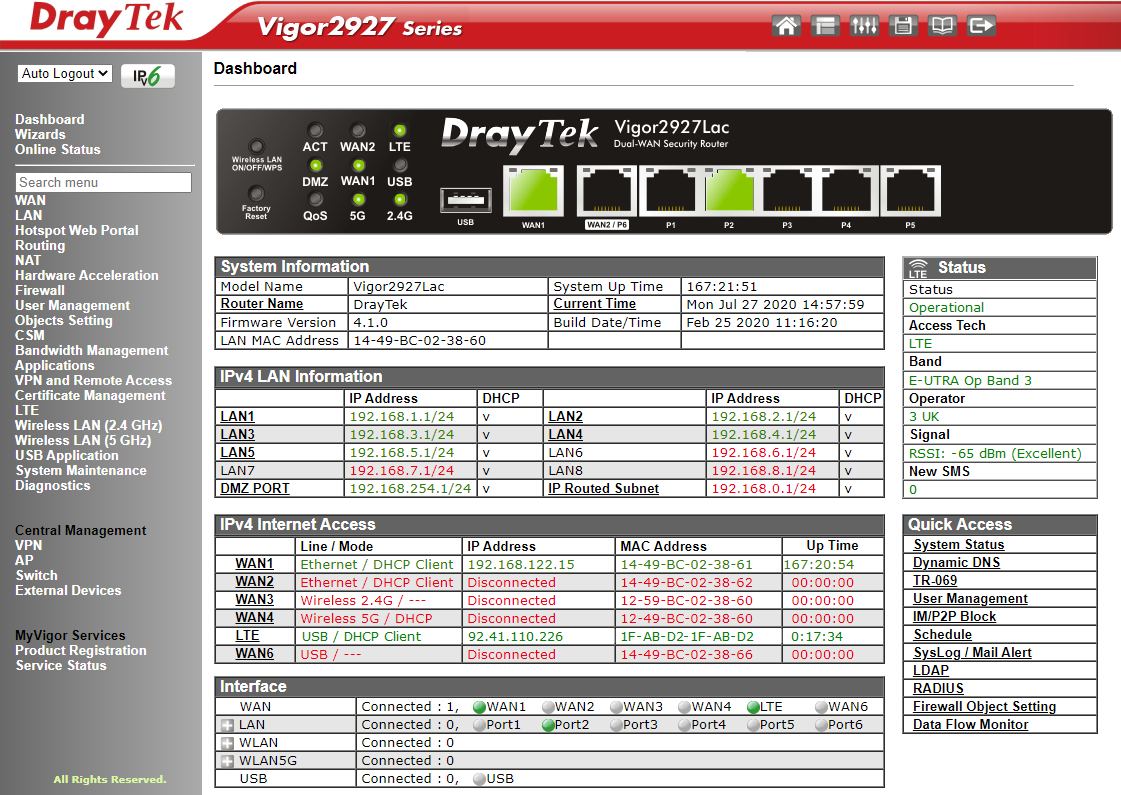Open the Firewall sidebar menu
Screen dimensions: 1121x795
[39, 290]
